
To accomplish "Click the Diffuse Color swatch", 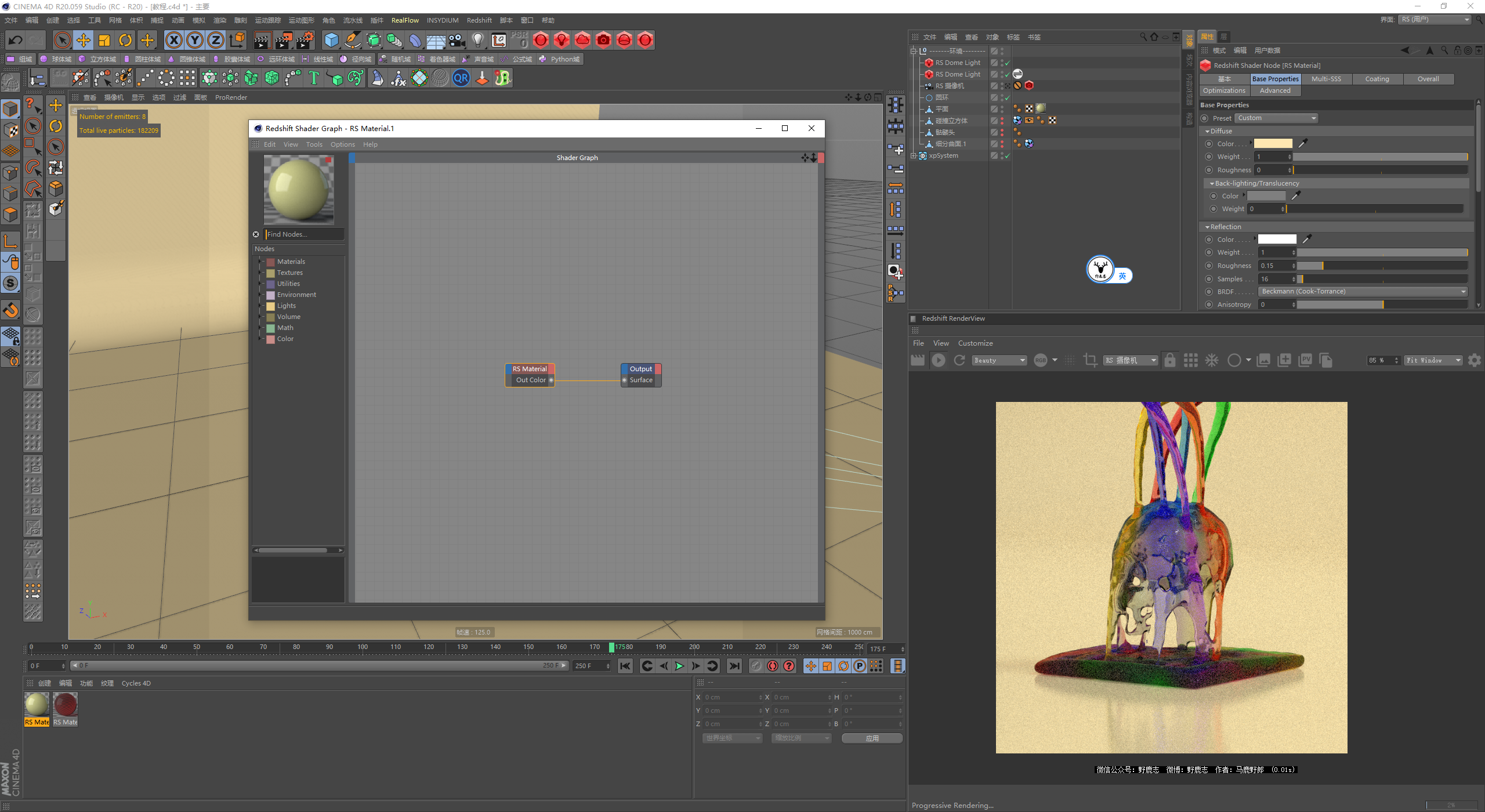I will coord(1273,143).
